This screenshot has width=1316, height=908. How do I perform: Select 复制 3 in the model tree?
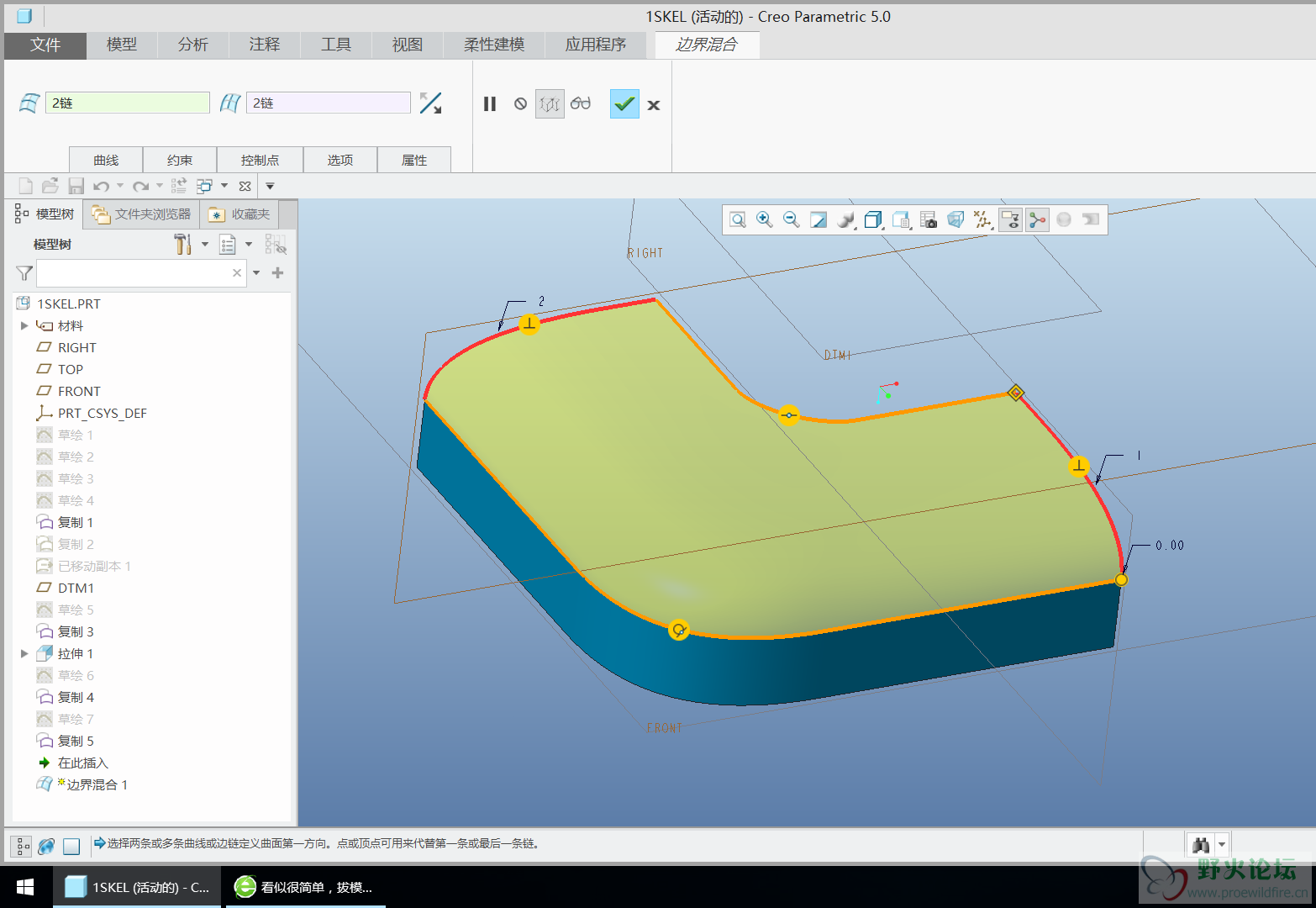point(66,631)
